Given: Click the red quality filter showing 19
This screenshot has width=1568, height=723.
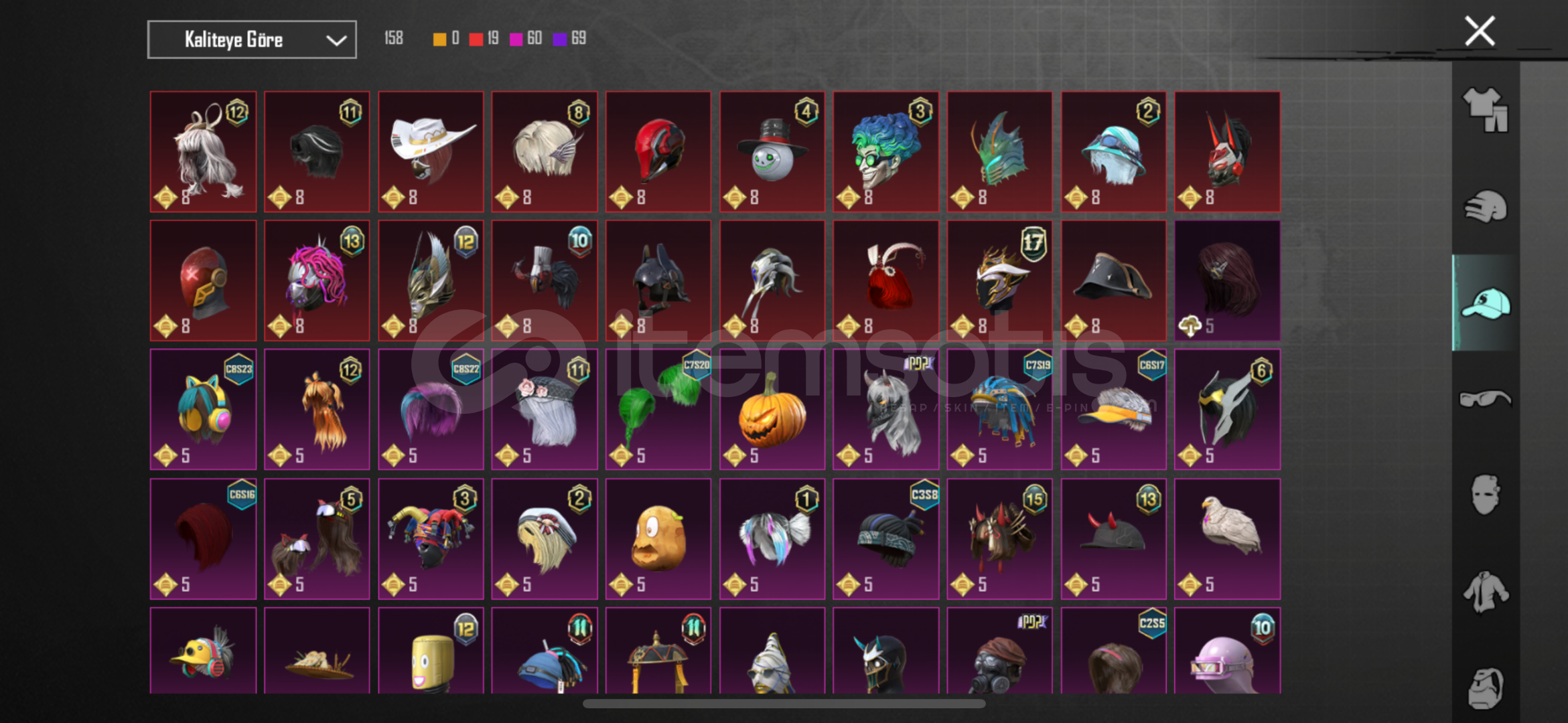Looking at the screenshot, I should [484, 39].
